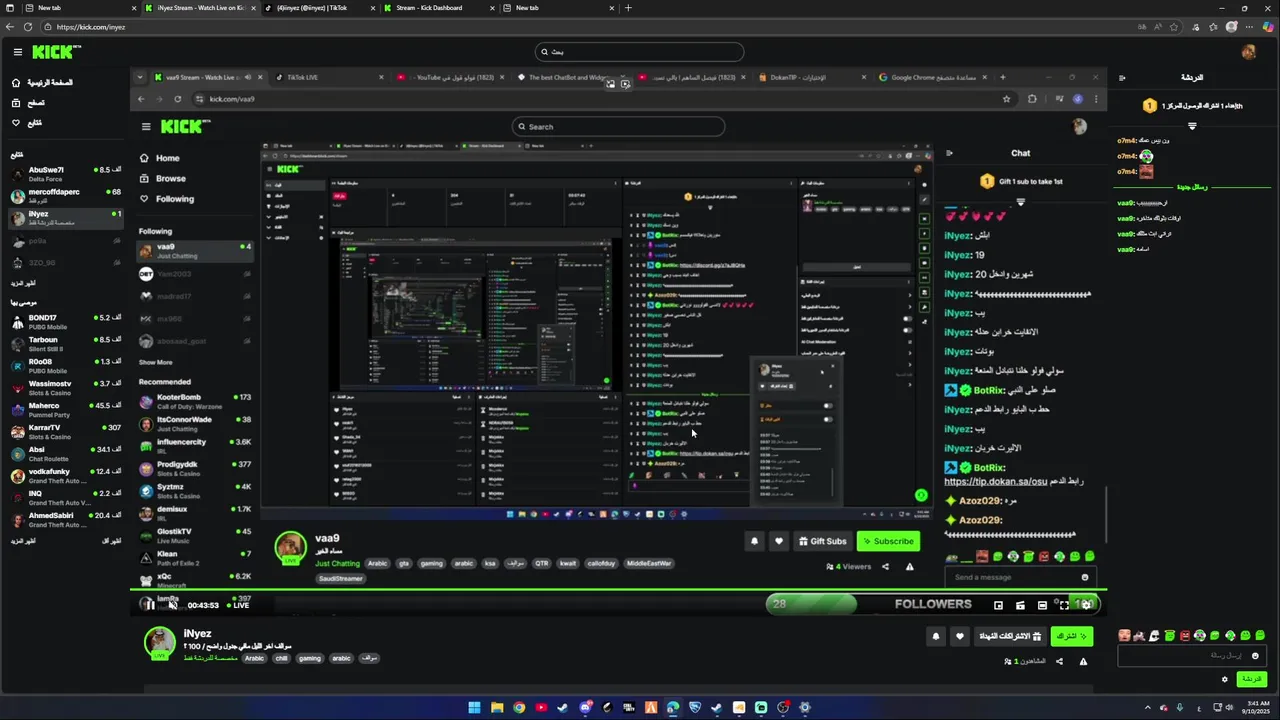Viewport: 1280px width, 720px height.
Task: Click the Kick search box
Action: pos(640,52)
